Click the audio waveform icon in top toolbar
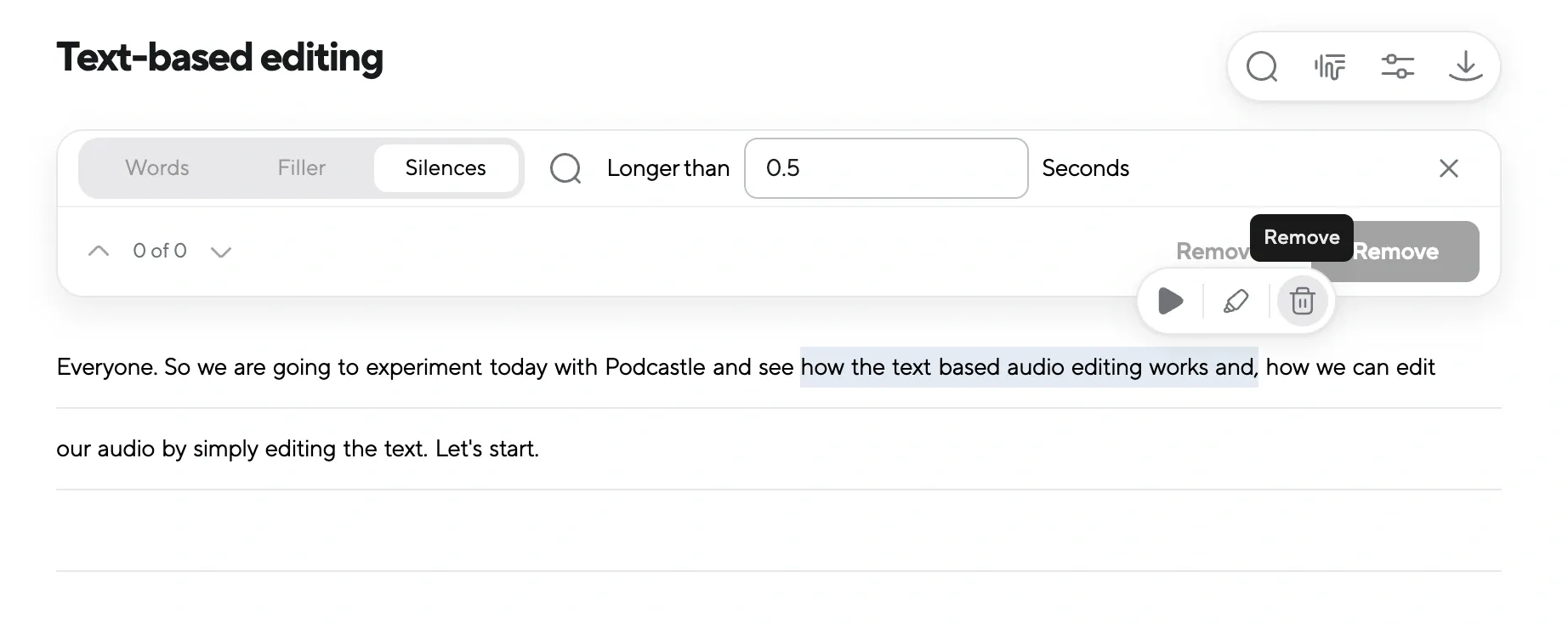This screenshot has width=1568, height=634. pos(1329,66)
